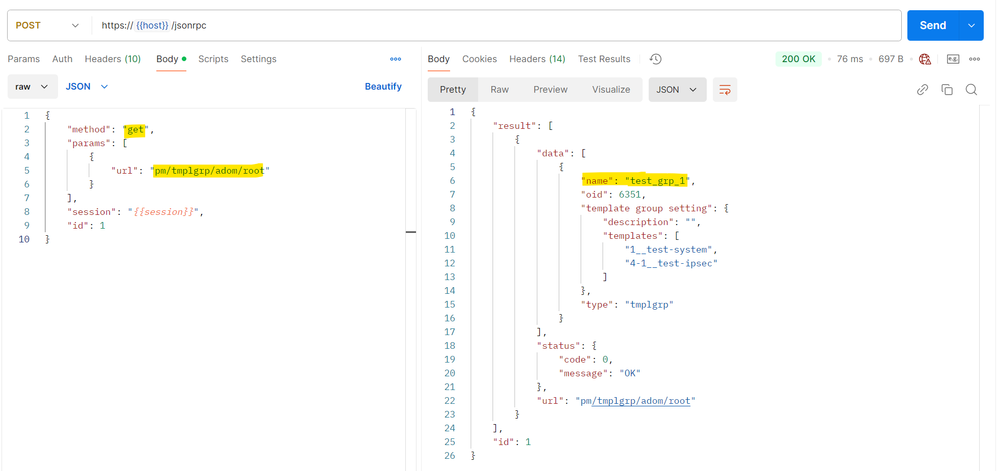The height and width of the screenshot is (471, 998).
Task: Click Beautify to format body
Action: coord(383,87)
